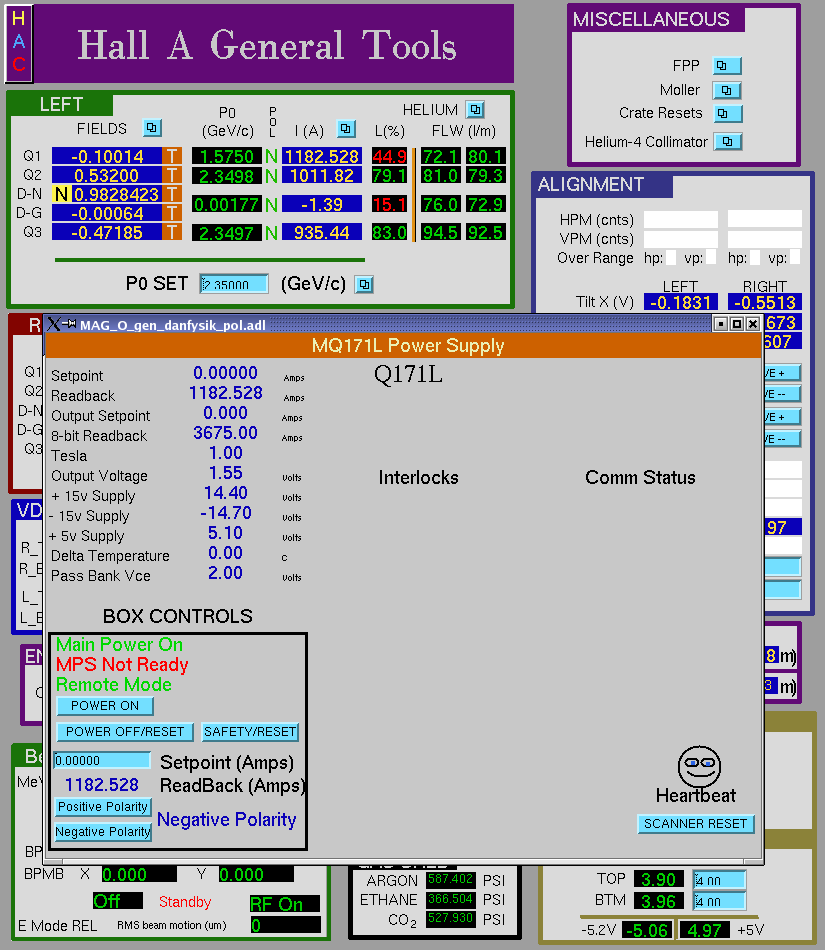The height and width of the screenshot is (950, 825).
Task: Click the ETHANE pressure value 366.504
Action: pos(451,899)
